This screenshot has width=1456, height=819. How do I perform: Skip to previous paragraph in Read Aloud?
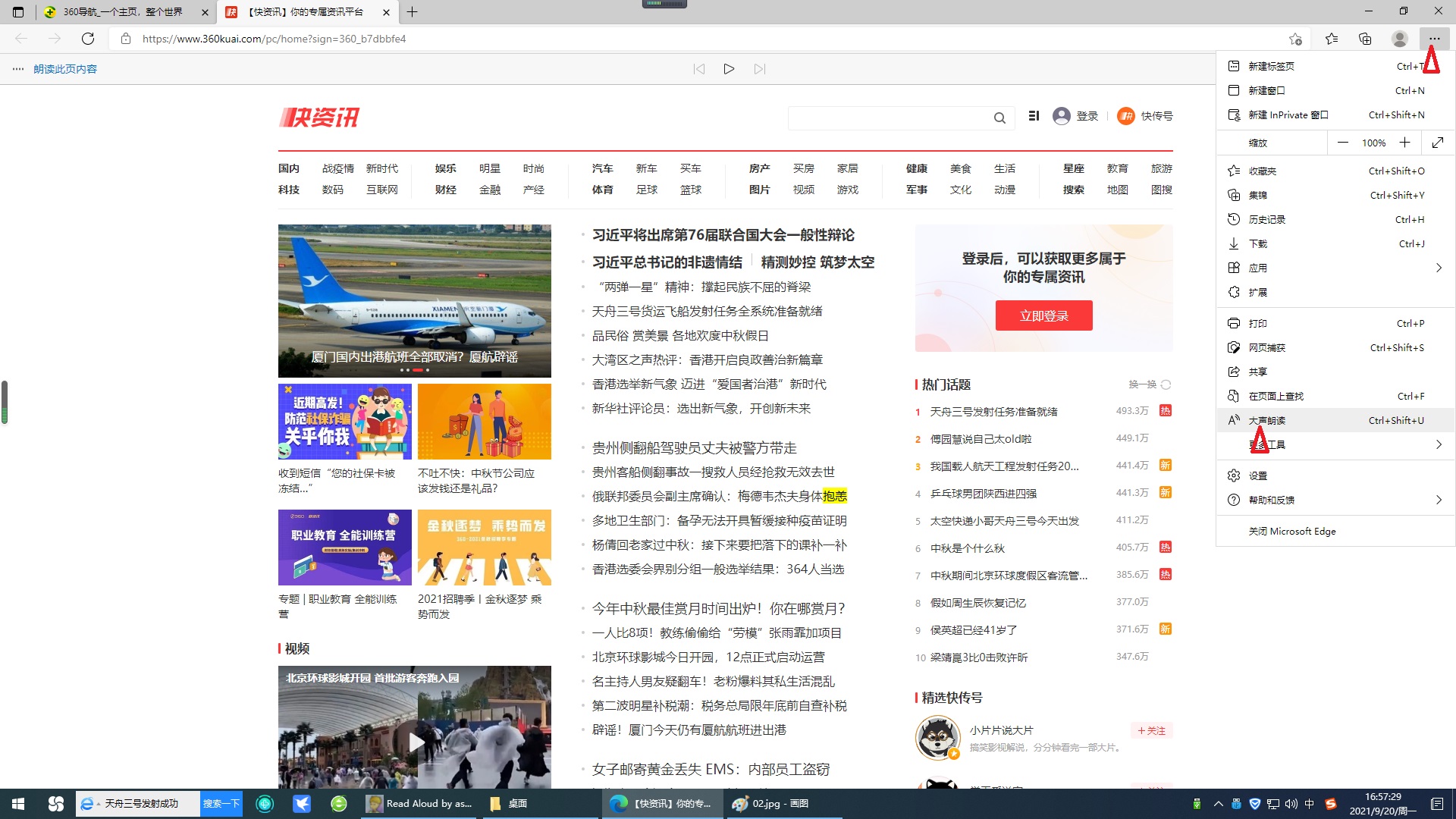pos(699,69)
